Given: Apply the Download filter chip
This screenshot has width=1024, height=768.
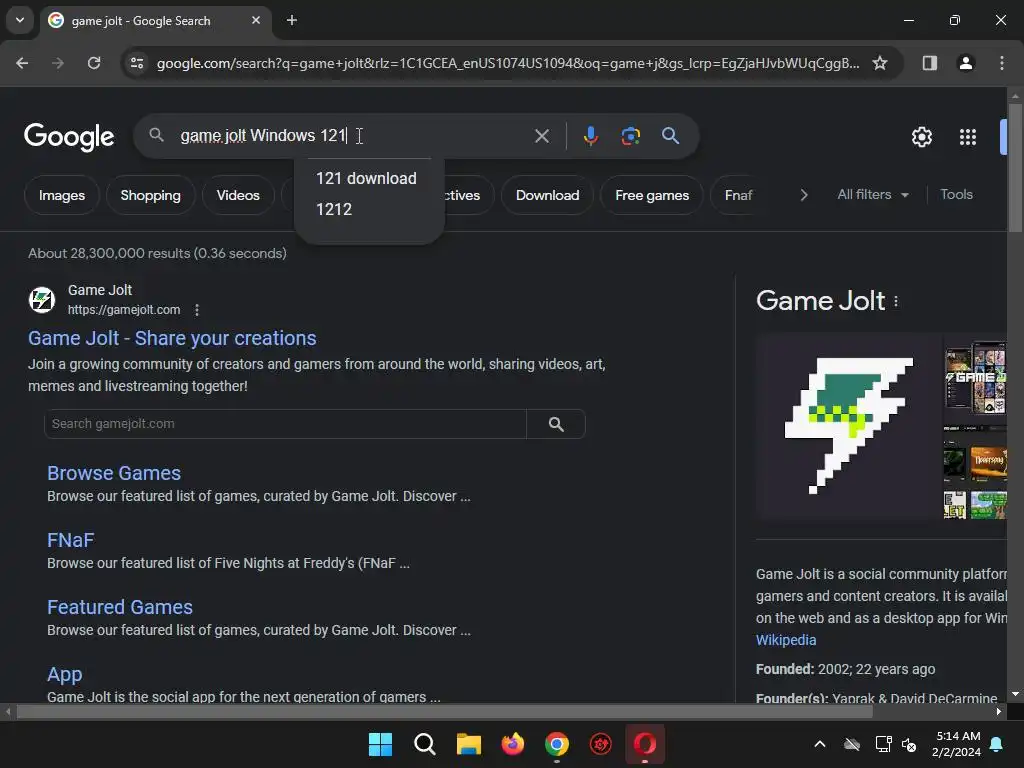Looking at the screenshot, I should click(x=547, y=195).
